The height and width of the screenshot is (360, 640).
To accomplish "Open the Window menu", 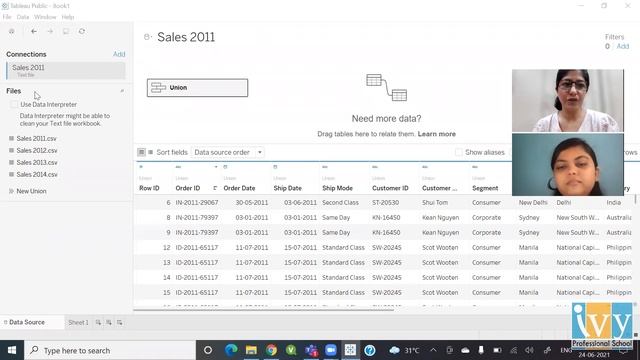I will (45, 17).
